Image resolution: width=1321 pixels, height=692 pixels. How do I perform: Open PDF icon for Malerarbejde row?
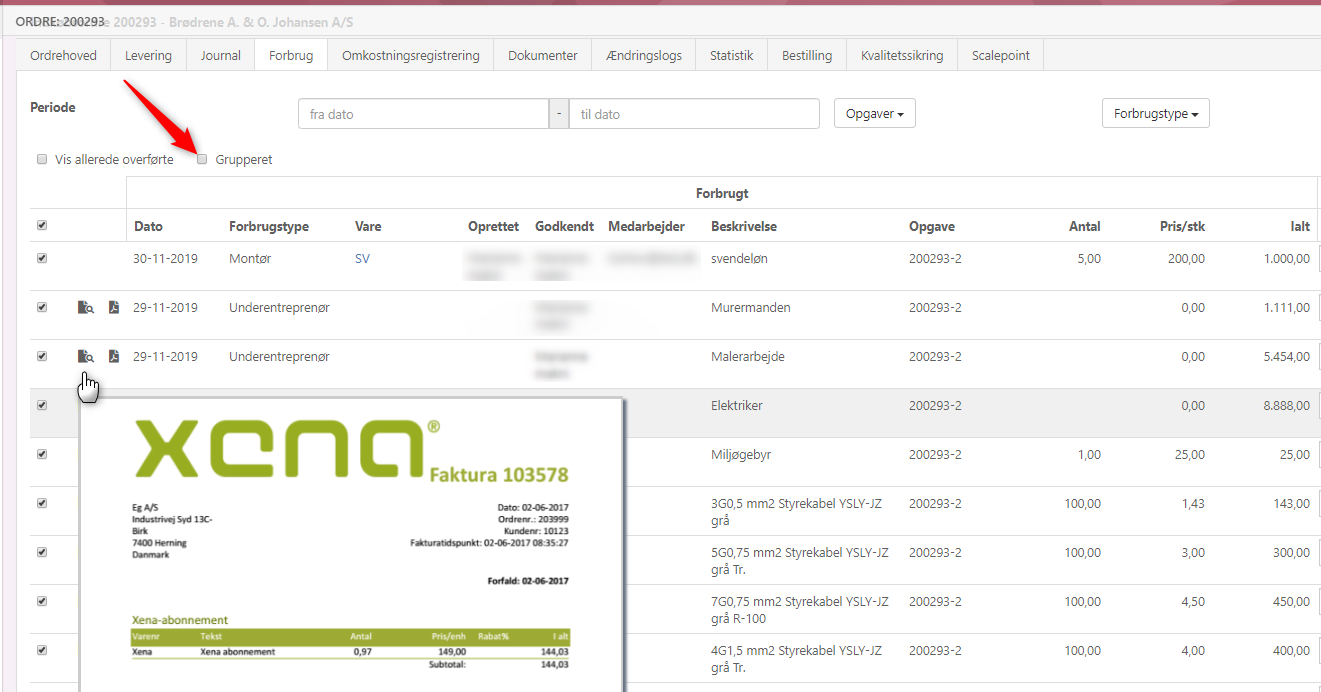point(114,357)
